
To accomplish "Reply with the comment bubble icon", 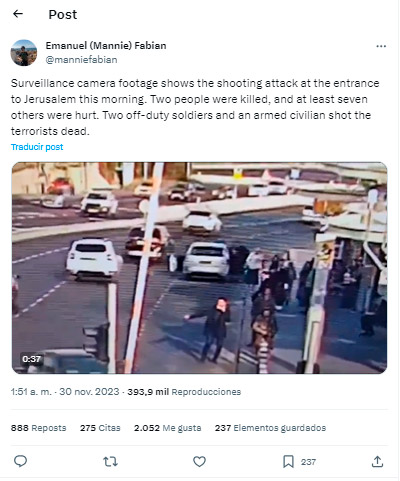I will pos(20,462).
